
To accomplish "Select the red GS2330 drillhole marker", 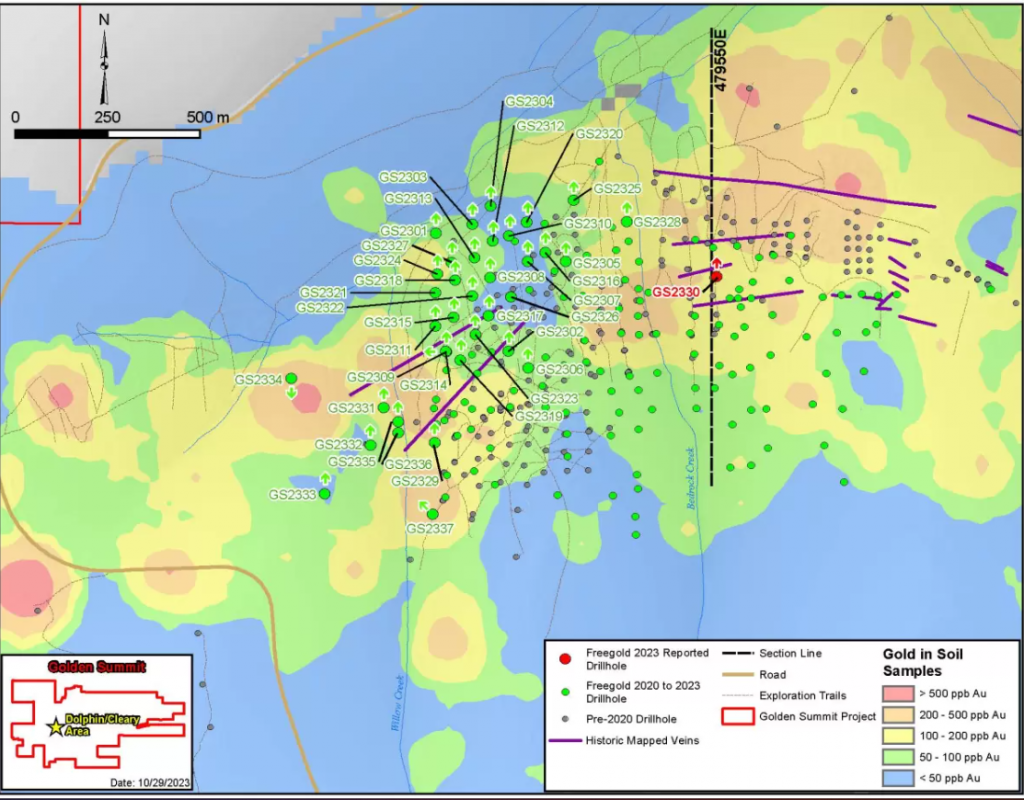I will pyautogui.click(x=716, y=277).
